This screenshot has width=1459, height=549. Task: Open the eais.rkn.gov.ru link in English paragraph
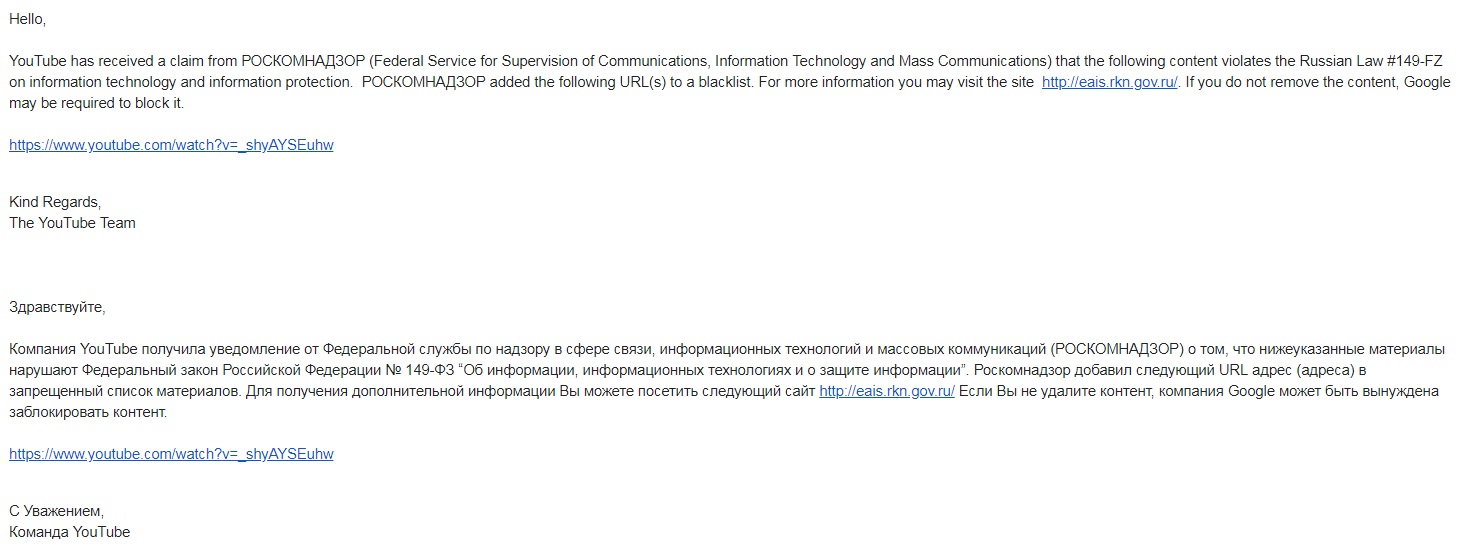pyautogui.click(x=1111, y=82)
